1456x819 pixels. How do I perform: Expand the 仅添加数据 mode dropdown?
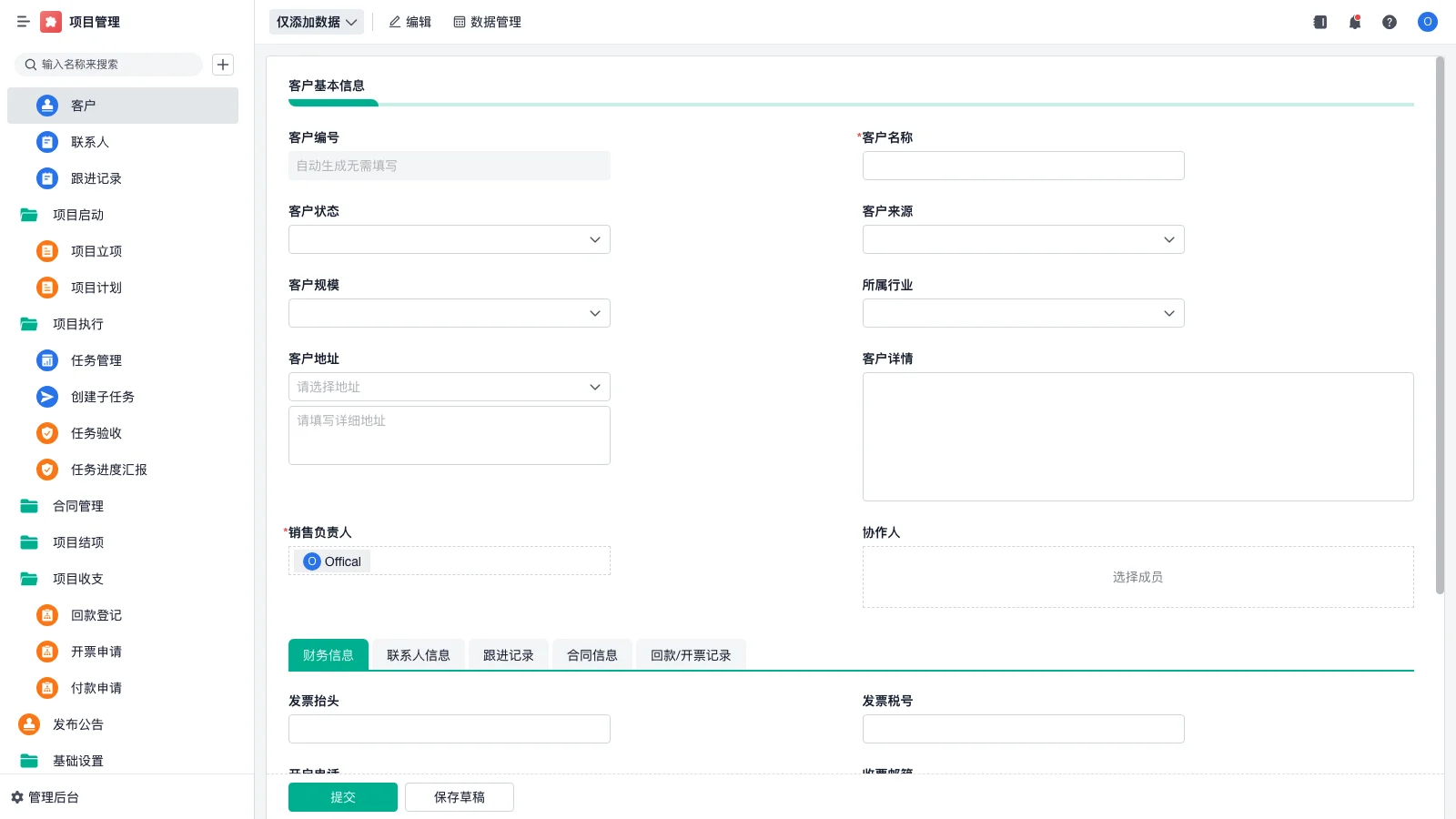point(315,22)
